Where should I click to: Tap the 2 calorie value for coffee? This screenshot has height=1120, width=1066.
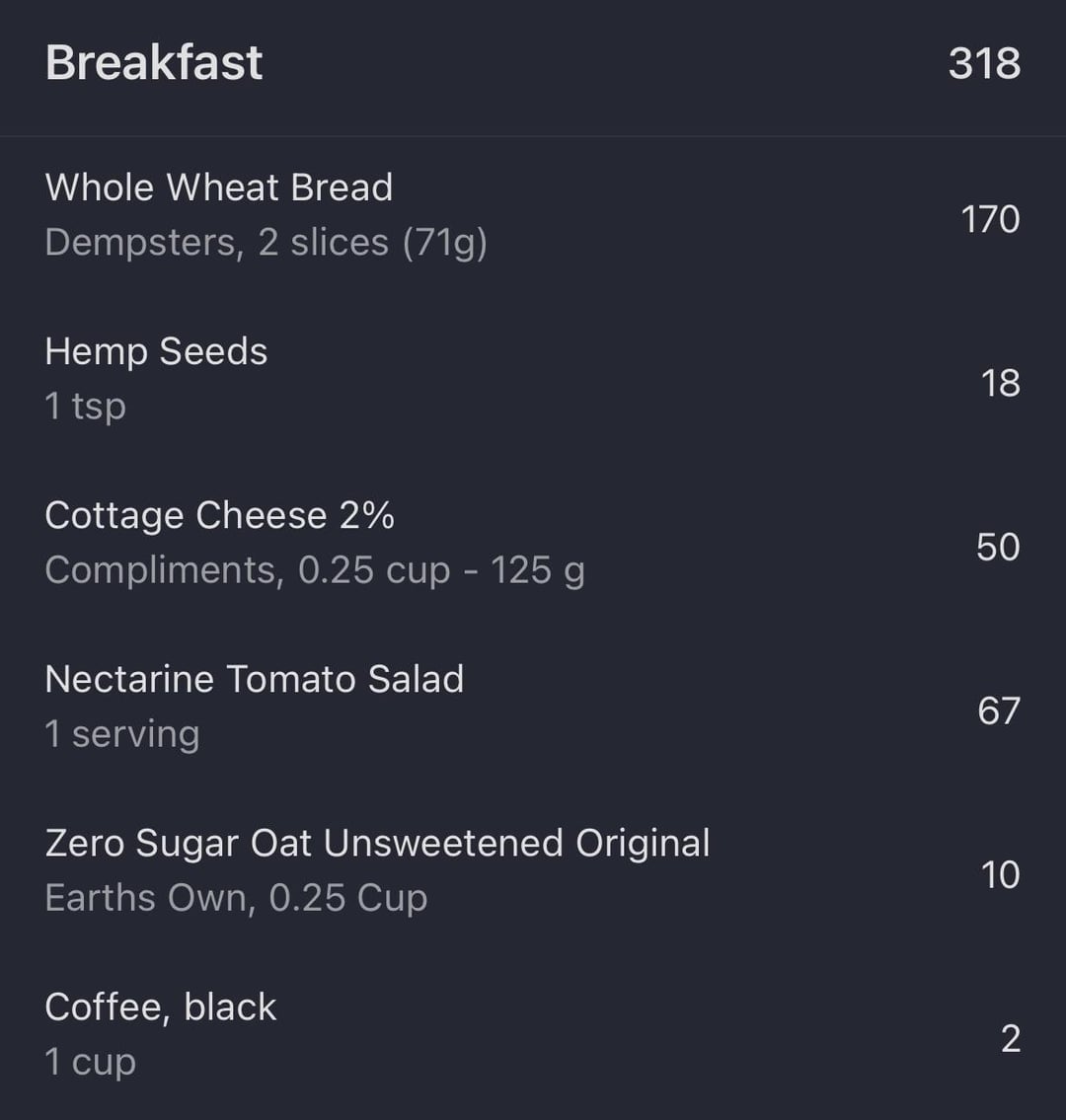point(1011,1038)
